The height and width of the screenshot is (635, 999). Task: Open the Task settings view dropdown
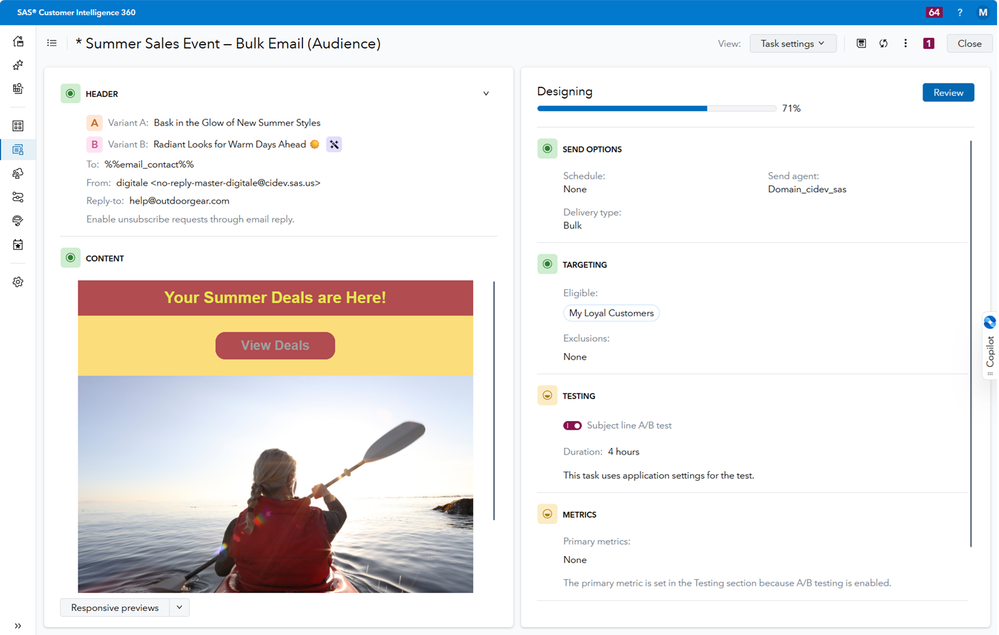click(793, 43)
